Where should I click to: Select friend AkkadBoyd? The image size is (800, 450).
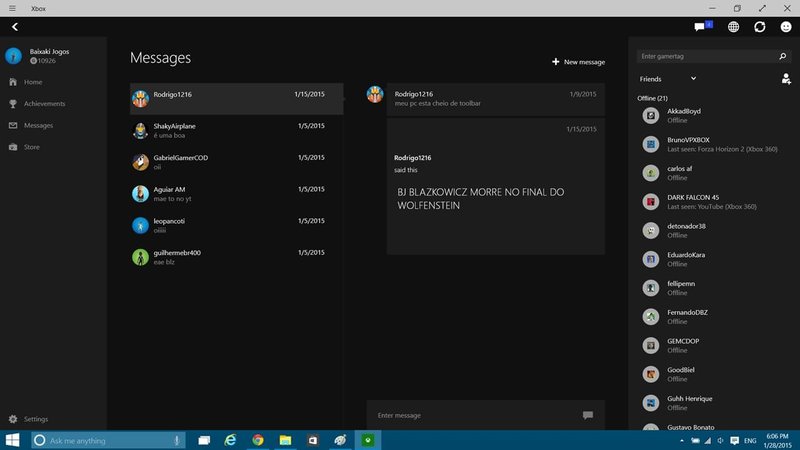pos(713,116)
